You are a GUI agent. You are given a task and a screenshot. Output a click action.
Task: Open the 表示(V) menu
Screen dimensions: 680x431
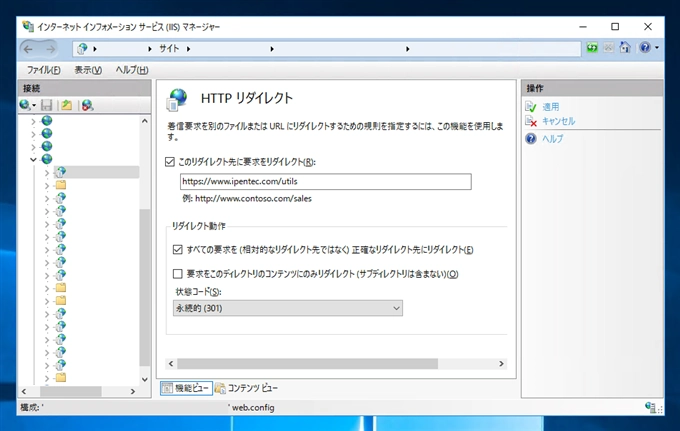88,70
